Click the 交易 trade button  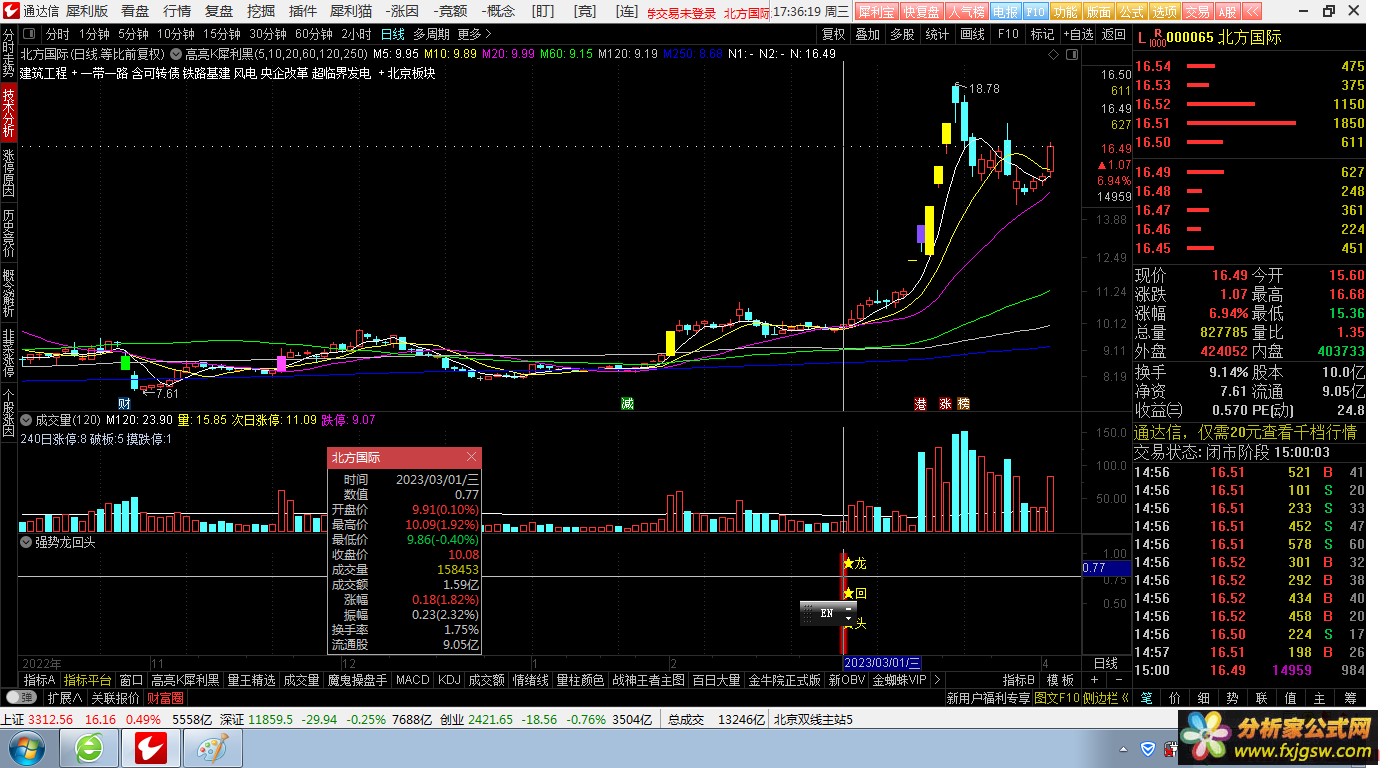1197,12
